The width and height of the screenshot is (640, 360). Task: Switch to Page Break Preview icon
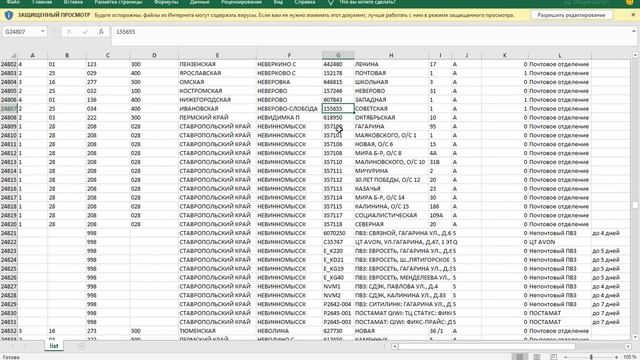[x=553, y=357]
